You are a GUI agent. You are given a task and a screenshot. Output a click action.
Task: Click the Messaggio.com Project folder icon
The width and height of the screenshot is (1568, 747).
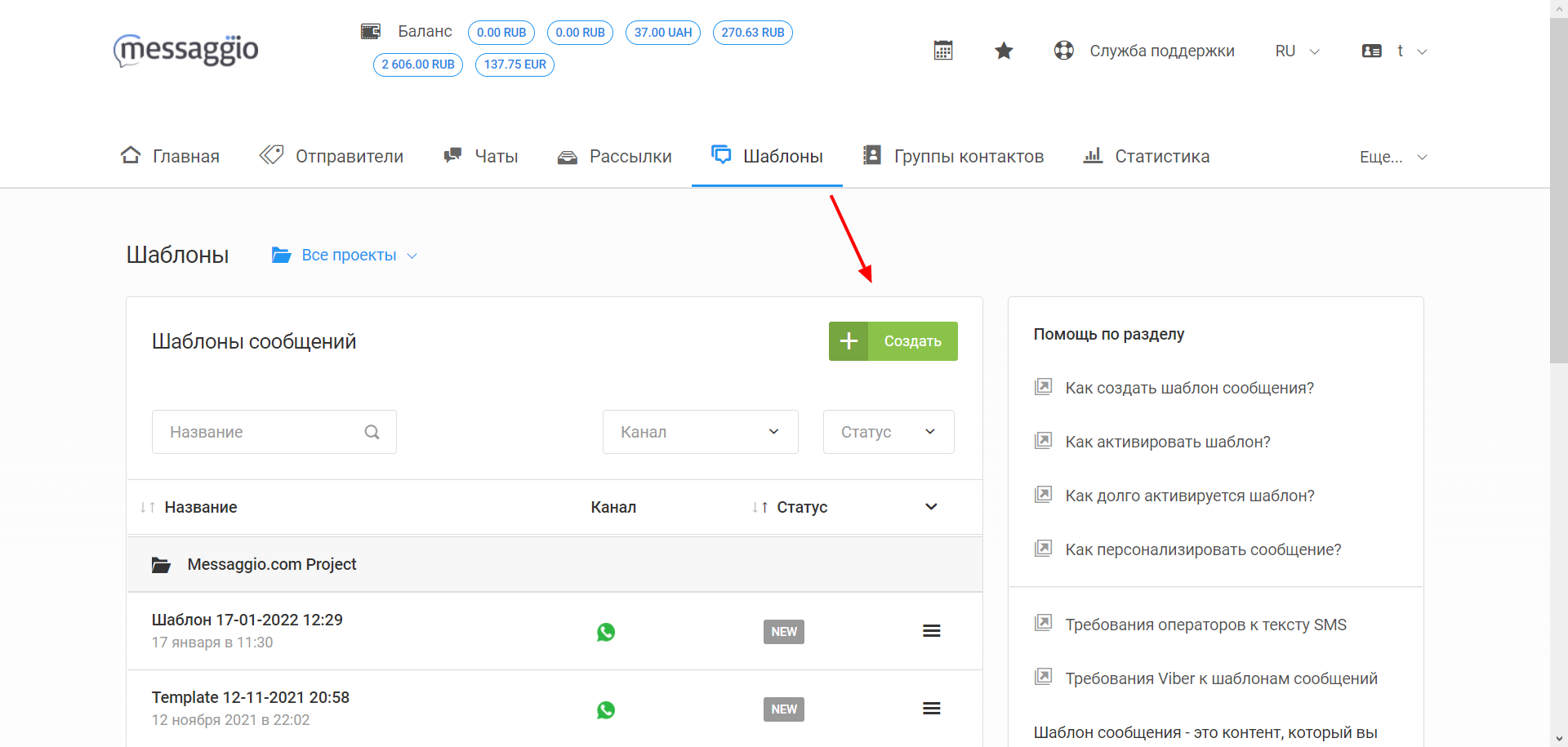click(161, 565)
